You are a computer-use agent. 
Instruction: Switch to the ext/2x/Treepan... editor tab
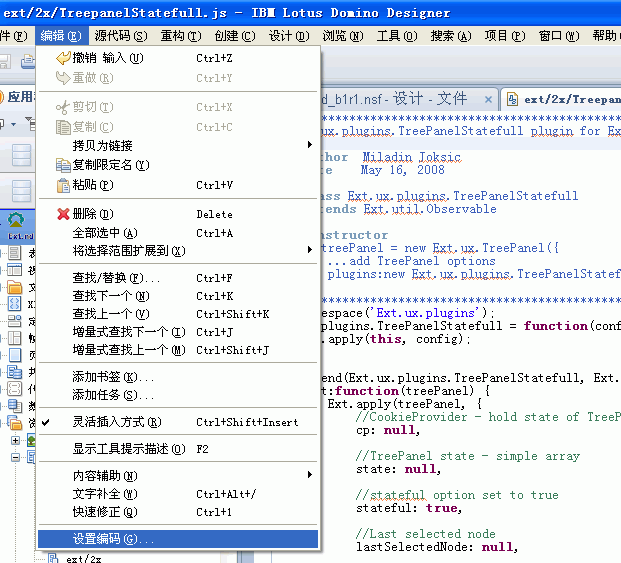562,99
